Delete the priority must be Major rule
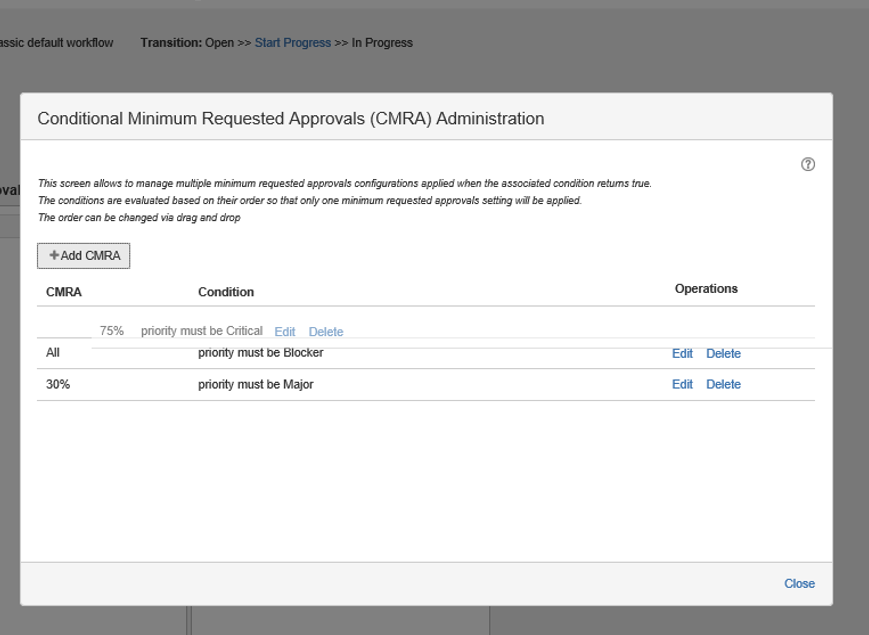 point(723,384)
